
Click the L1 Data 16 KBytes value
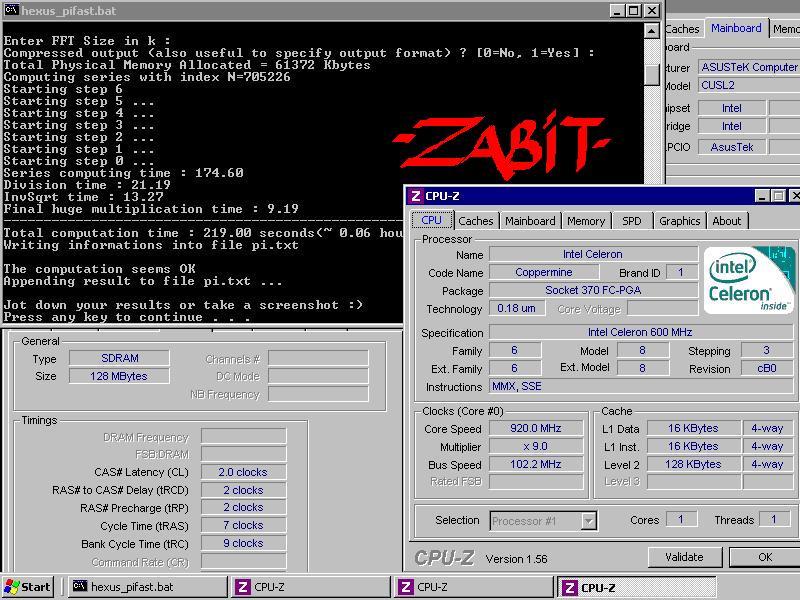tap(693, 429)
